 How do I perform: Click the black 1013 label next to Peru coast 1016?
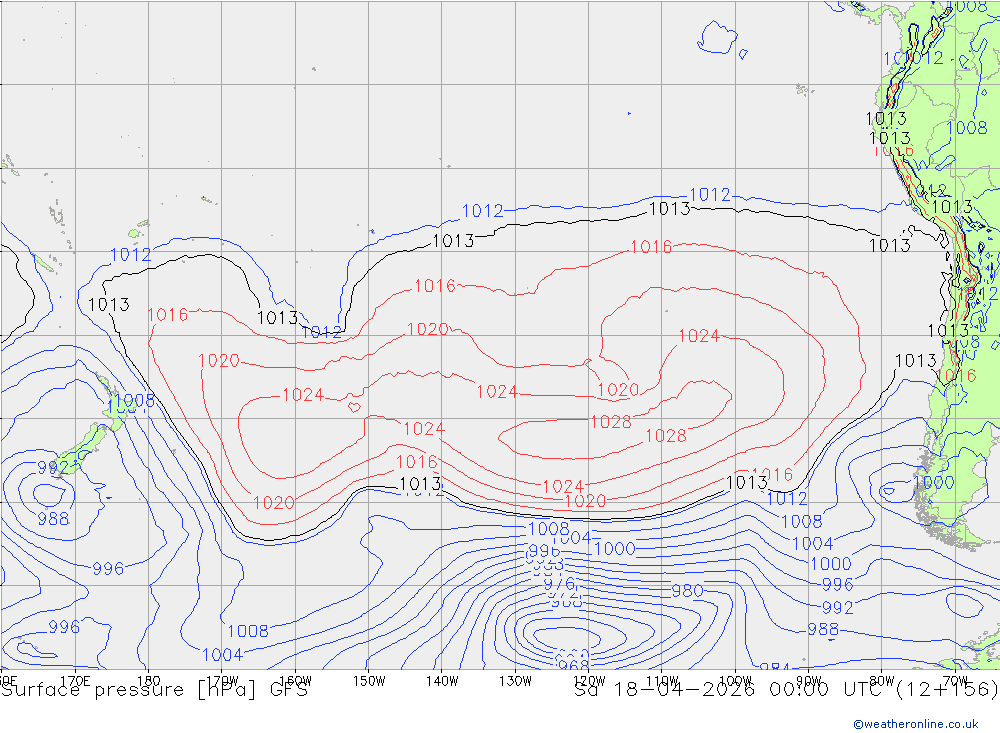click(890, 138)
